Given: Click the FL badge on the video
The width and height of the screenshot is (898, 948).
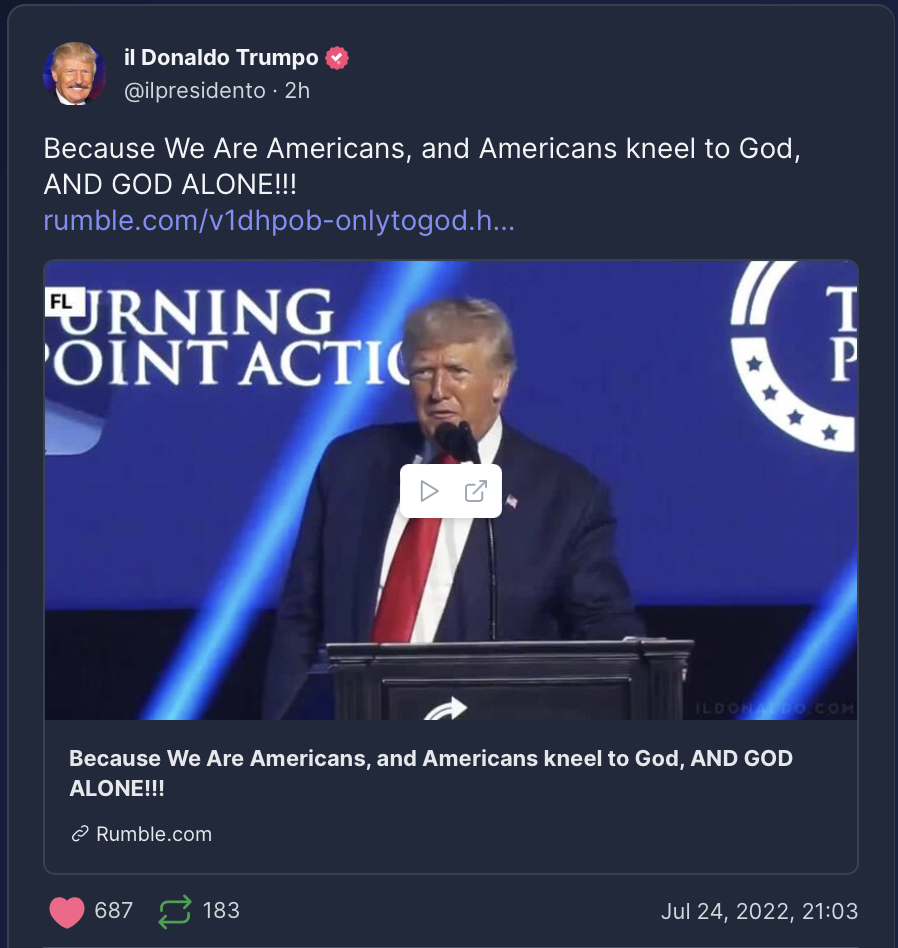Looking at the screenshot, I should click(62, 301).
